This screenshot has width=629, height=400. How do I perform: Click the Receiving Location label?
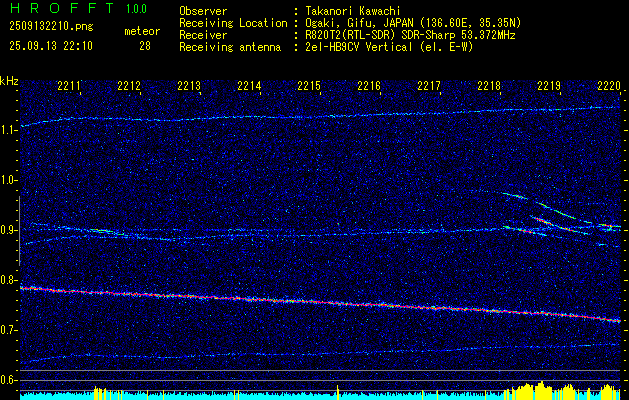point(233,23)
